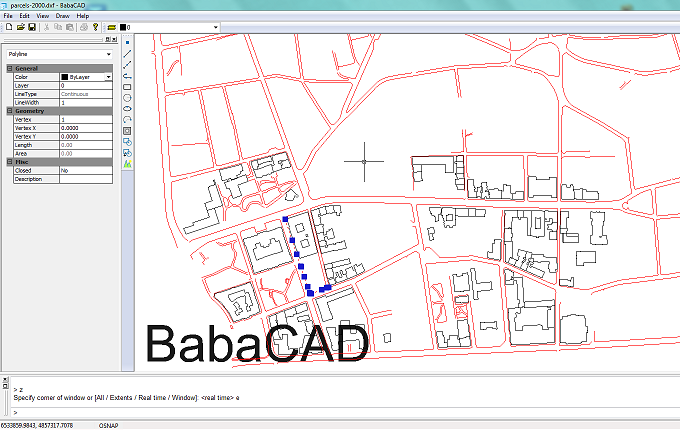Toggle the Closed property value No
This screenshot has width=680, height=430.
[86, 171]
